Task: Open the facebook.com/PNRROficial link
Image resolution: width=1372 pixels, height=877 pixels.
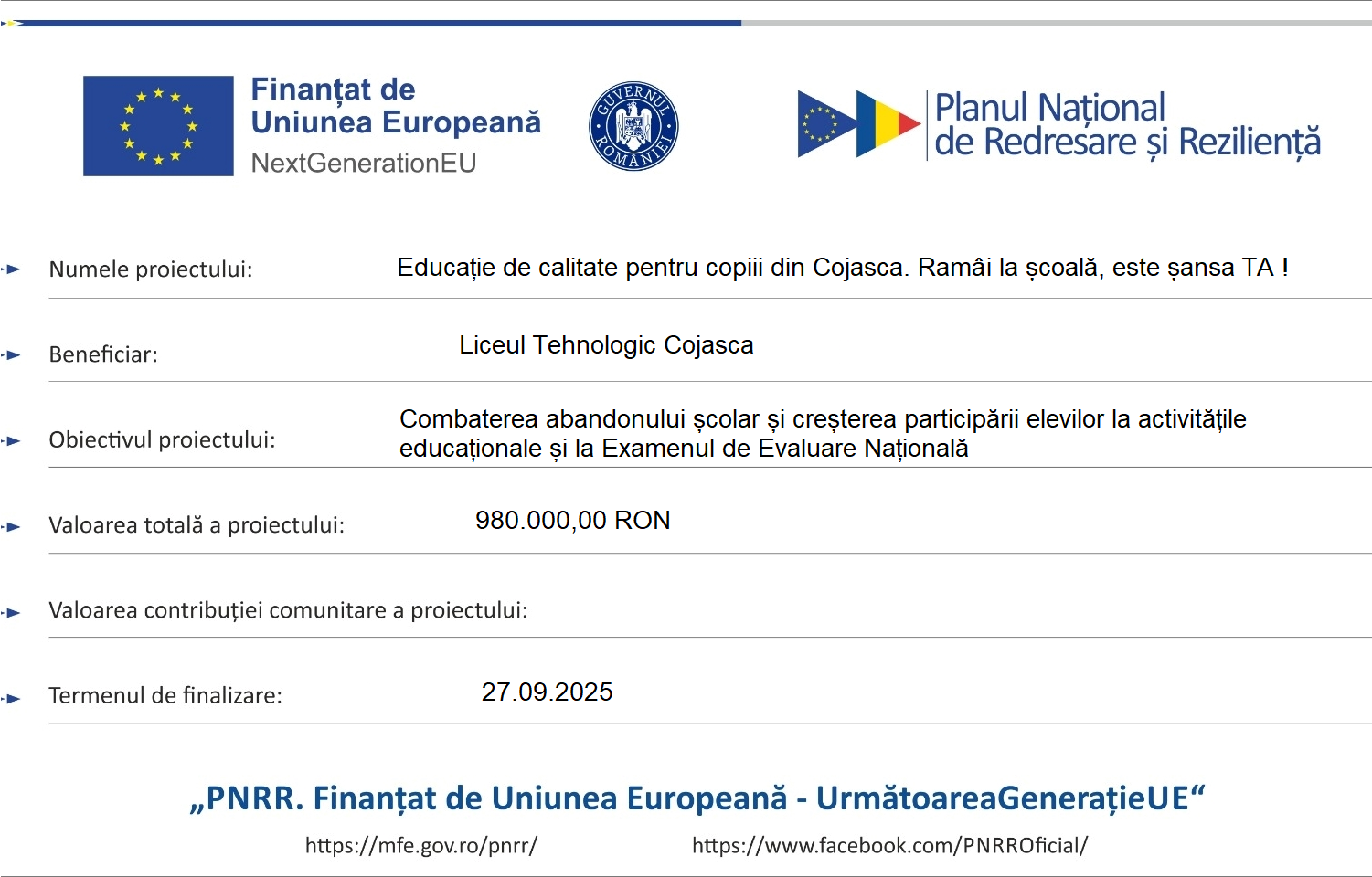Action: point(889,846)
